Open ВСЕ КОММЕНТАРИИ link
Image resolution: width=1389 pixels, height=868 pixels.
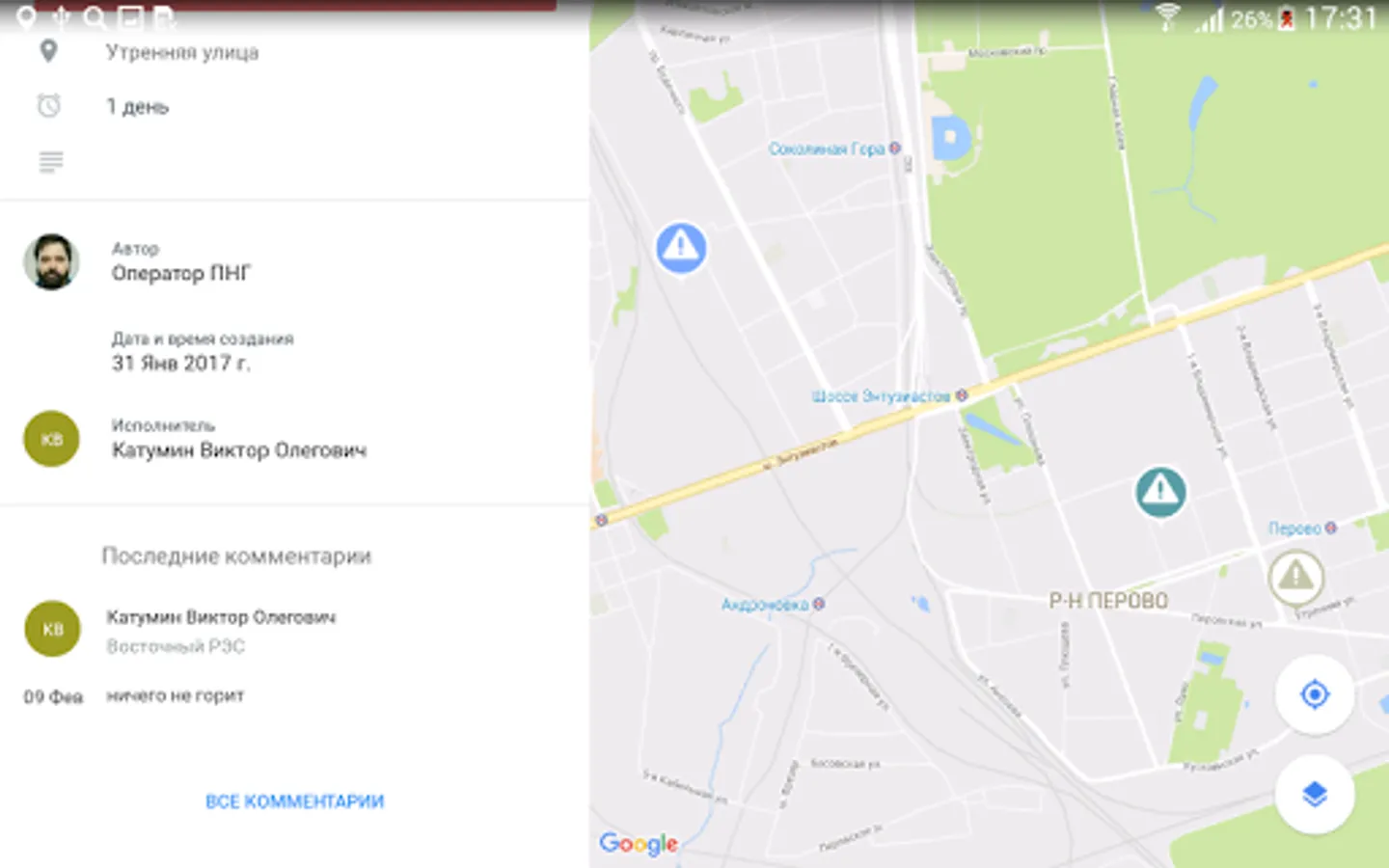tap(294, 801)
